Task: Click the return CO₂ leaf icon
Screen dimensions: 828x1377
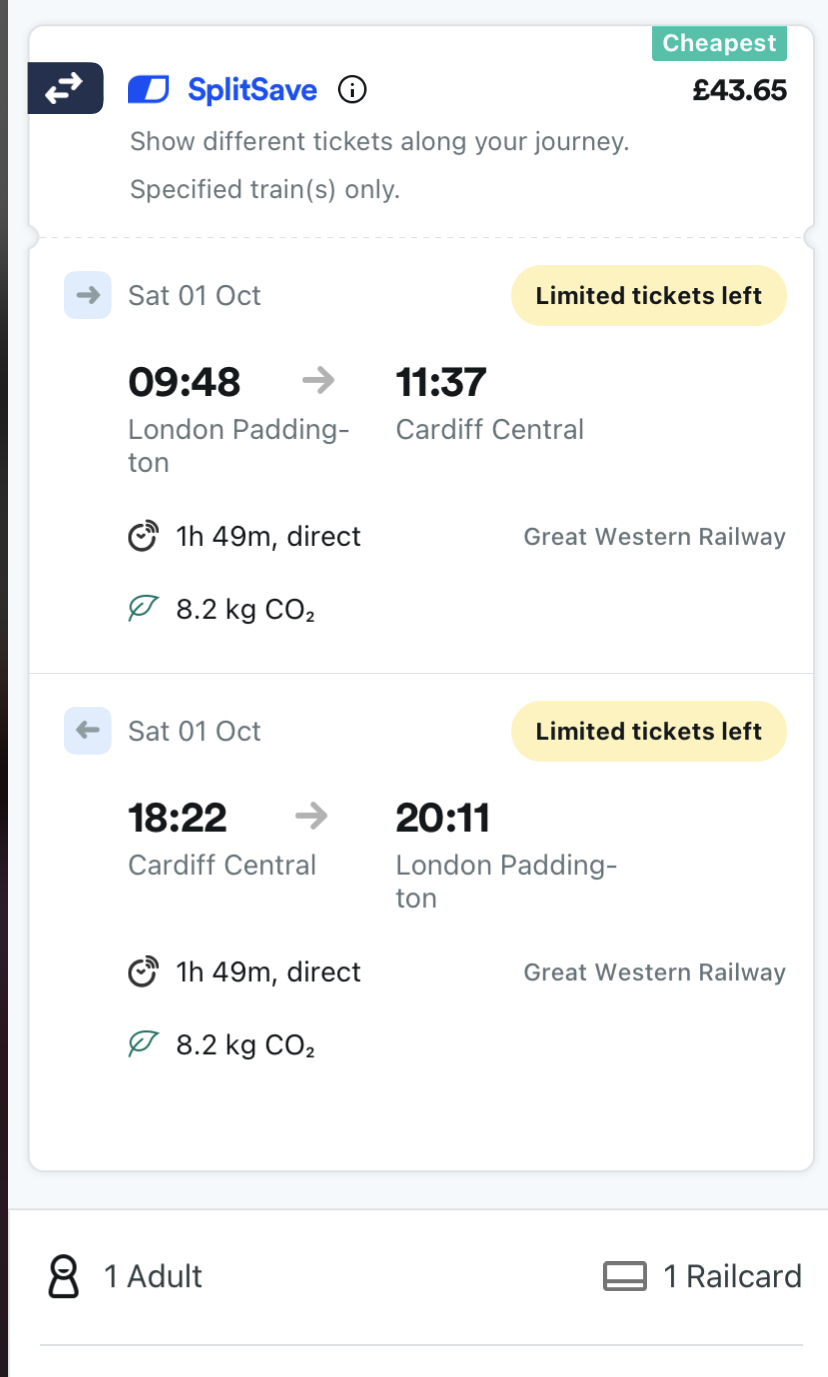Action: click(145, 1045)
